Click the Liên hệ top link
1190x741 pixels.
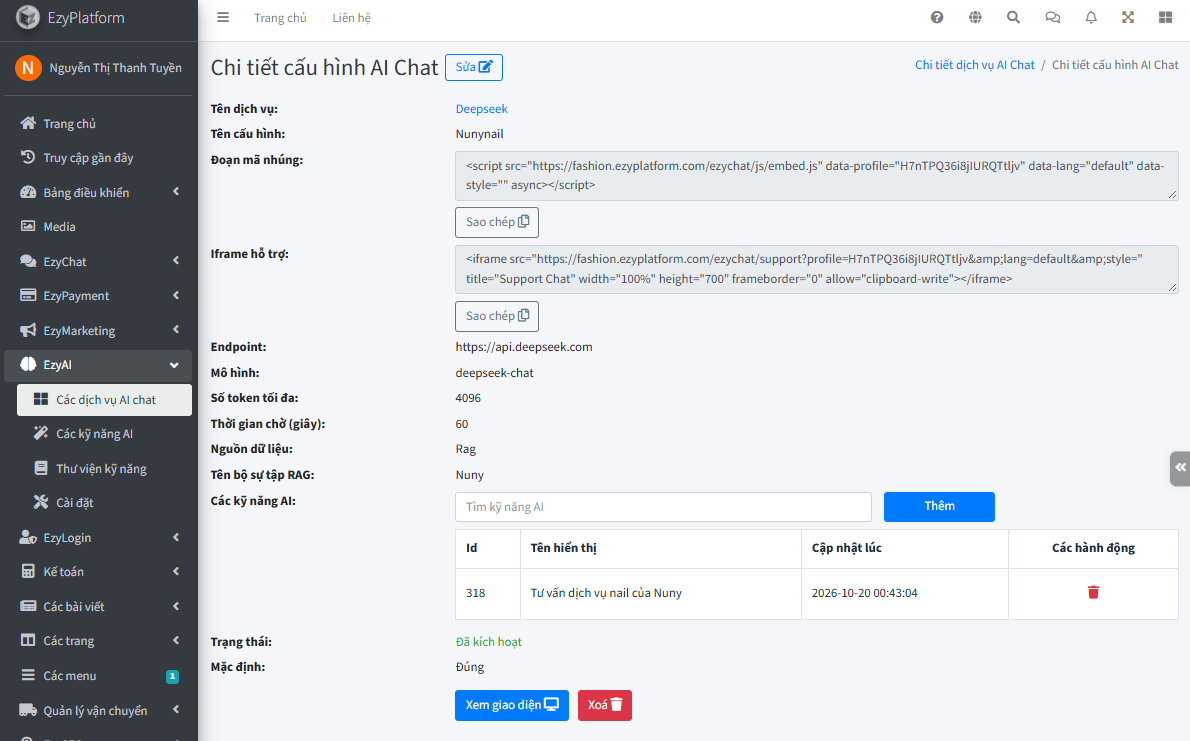pos(351,17)
